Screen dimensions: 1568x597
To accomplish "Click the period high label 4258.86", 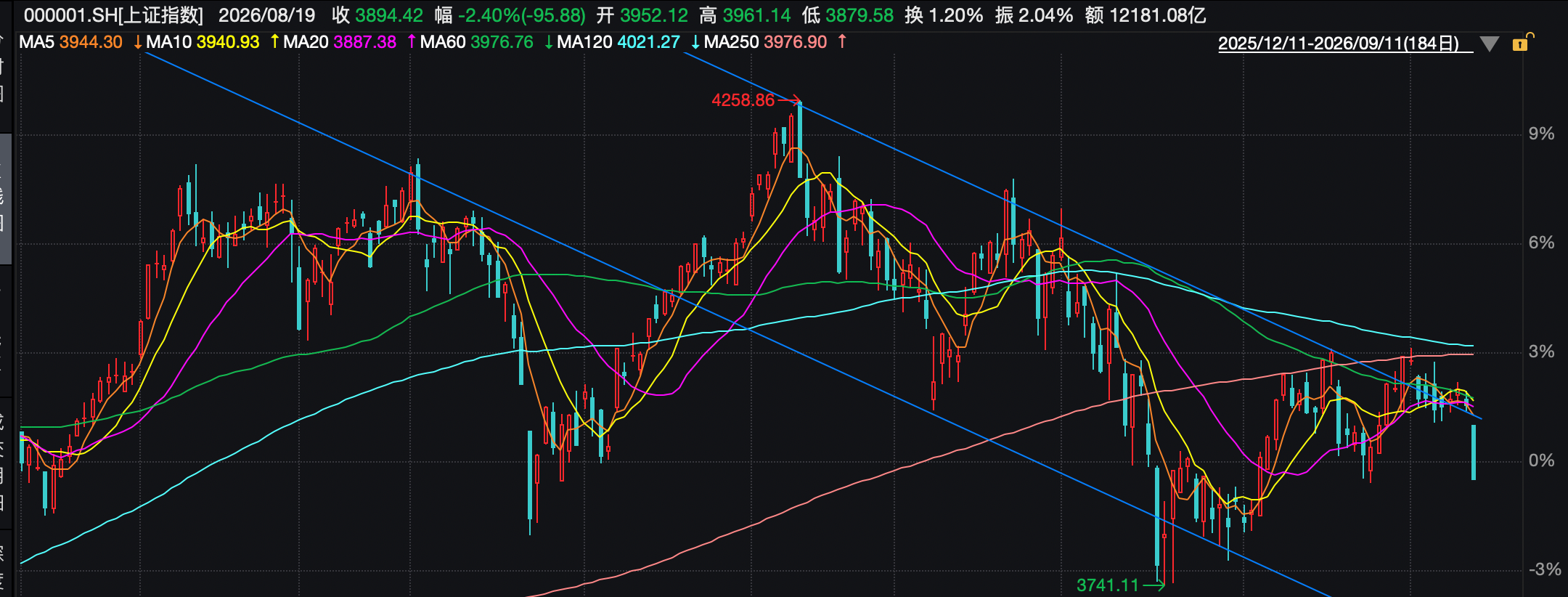I will coord(743,100).
